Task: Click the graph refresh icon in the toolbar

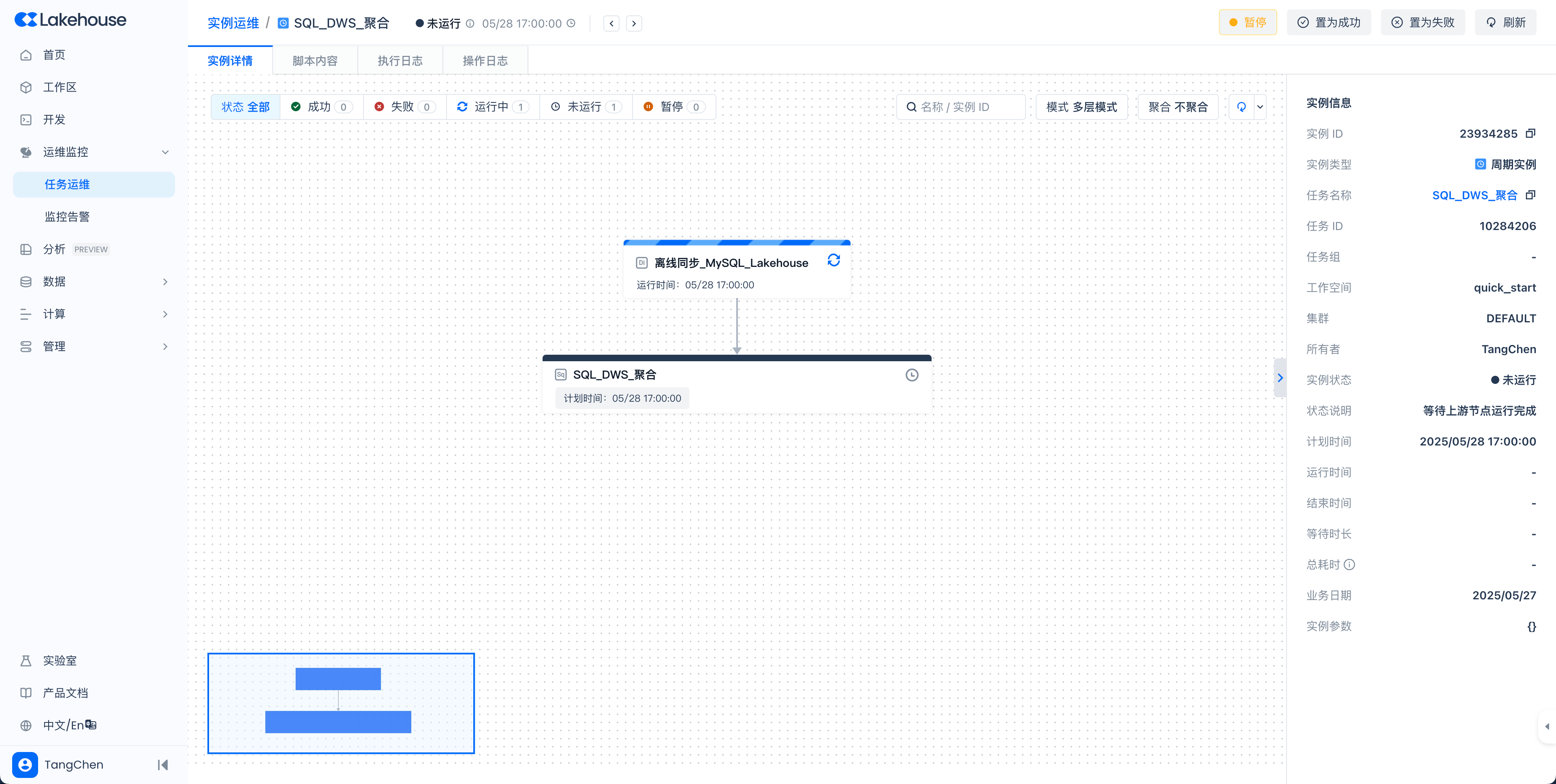Action: click(1241, 107)
